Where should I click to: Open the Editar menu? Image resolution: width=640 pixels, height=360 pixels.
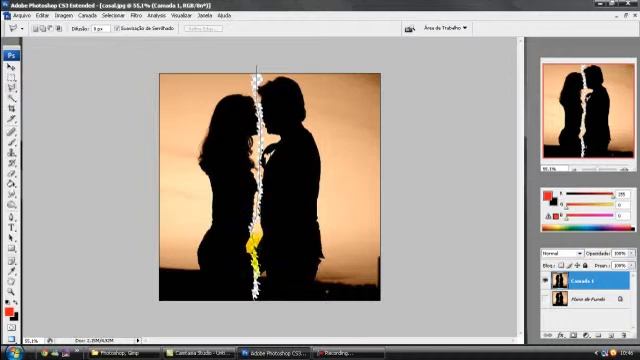[x=42, y=16]
